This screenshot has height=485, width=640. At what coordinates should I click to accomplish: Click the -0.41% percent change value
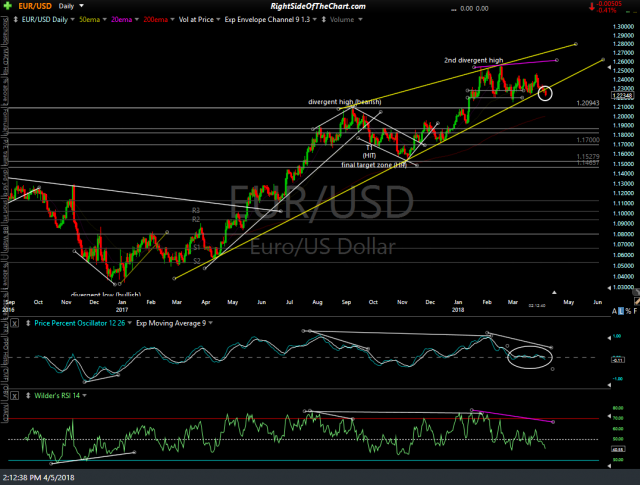pyautogui.click(x=607, y=11)
